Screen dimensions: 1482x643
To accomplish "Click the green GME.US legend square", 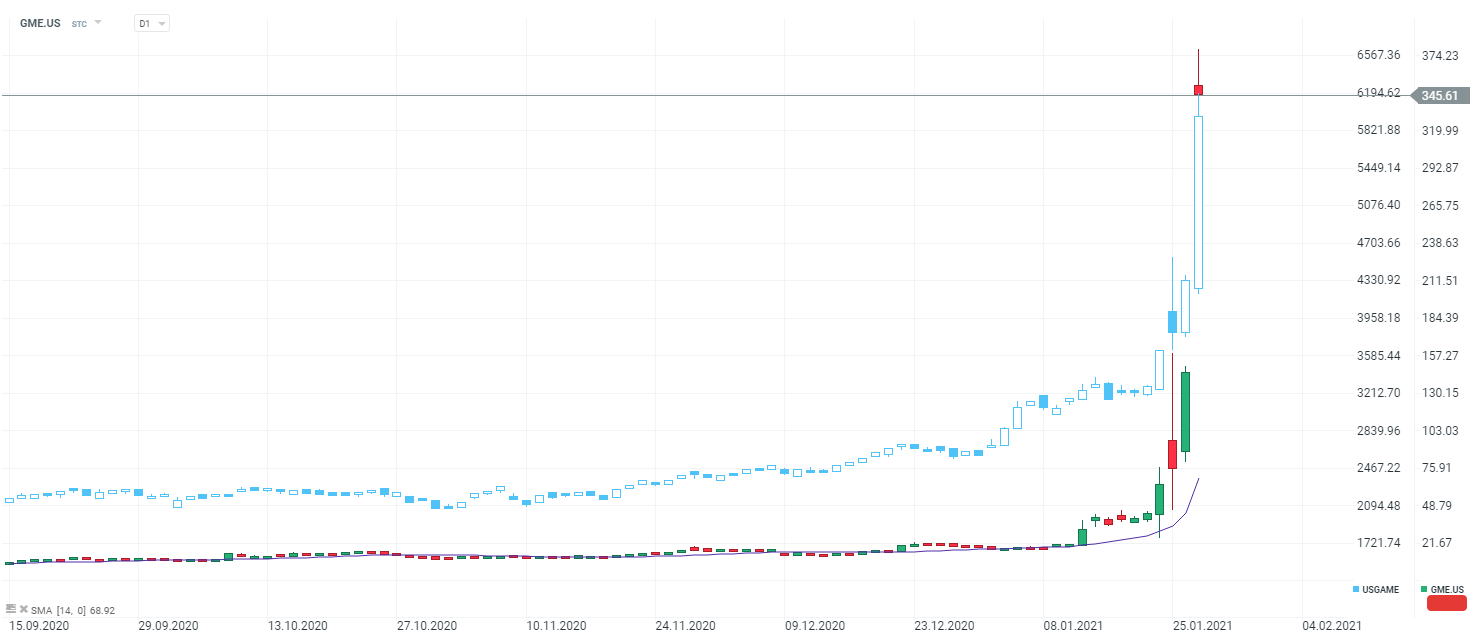I will point(1424,590).
